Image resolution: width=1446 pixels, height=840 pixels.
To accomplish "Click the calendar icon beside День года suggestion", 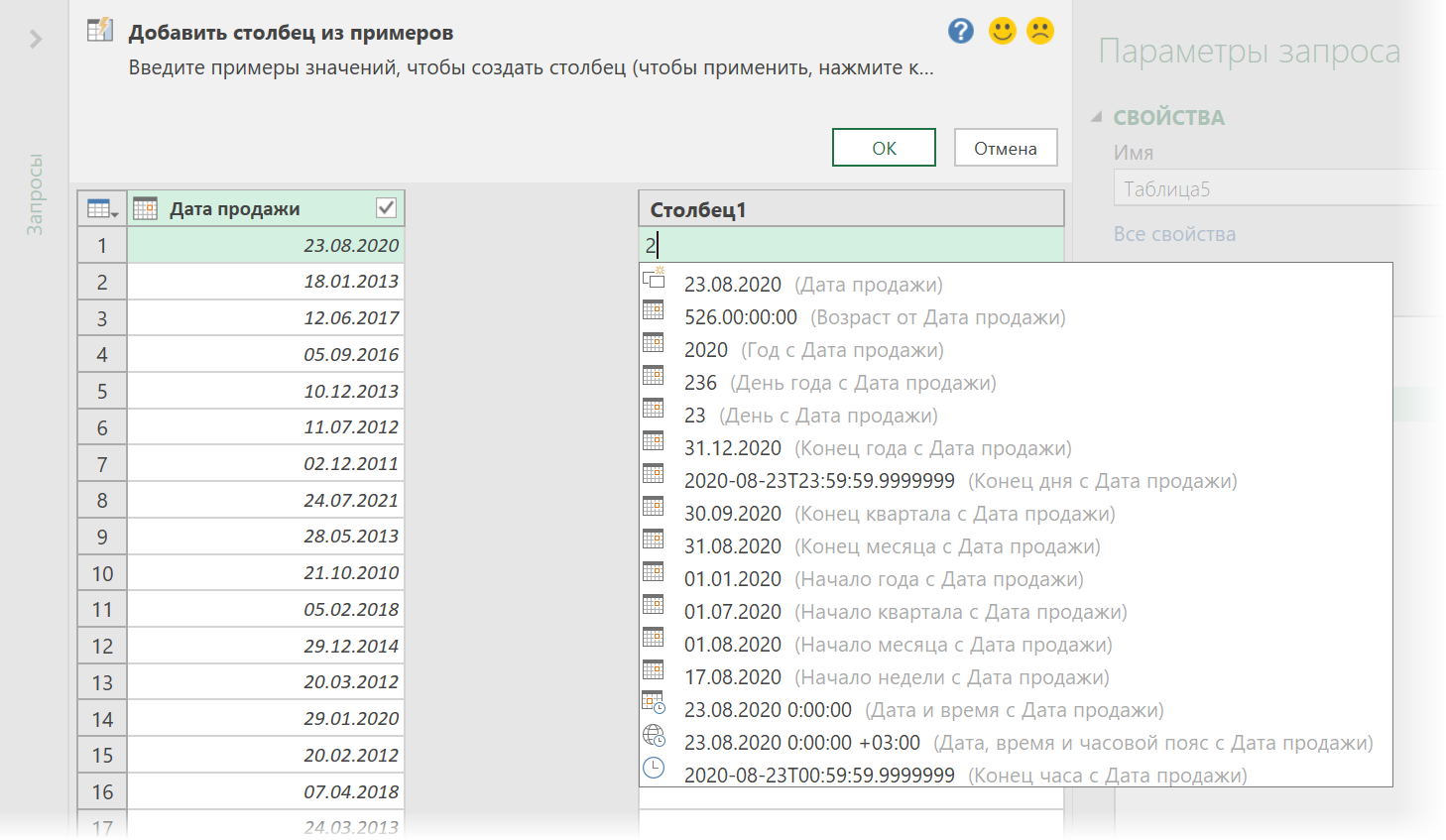I will 654,375.
